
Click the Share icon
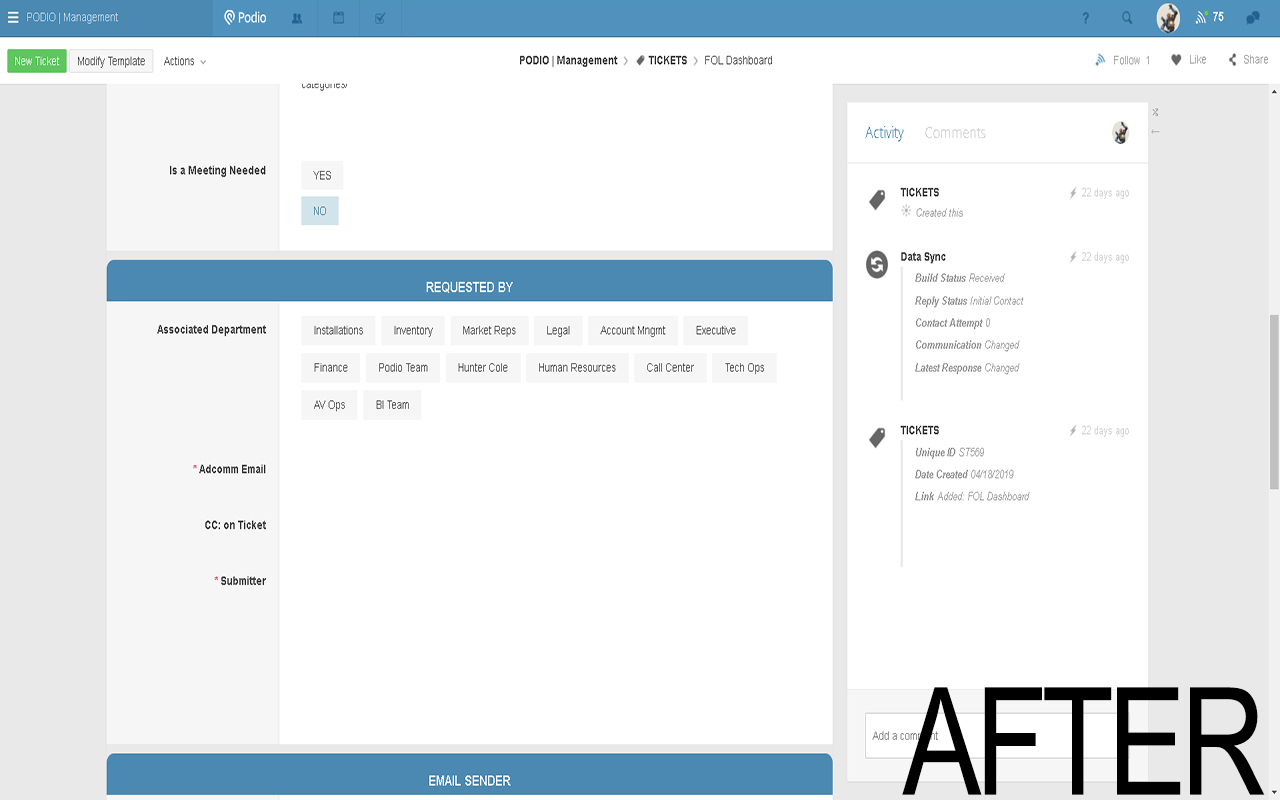[1233, 60]
